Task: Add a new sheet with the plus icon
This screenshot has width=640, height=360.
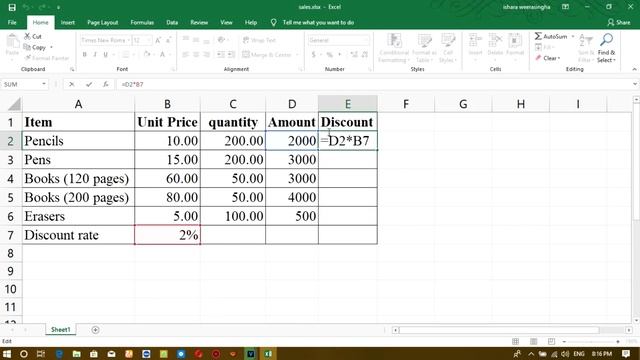Action: click(x=96, y=330)
